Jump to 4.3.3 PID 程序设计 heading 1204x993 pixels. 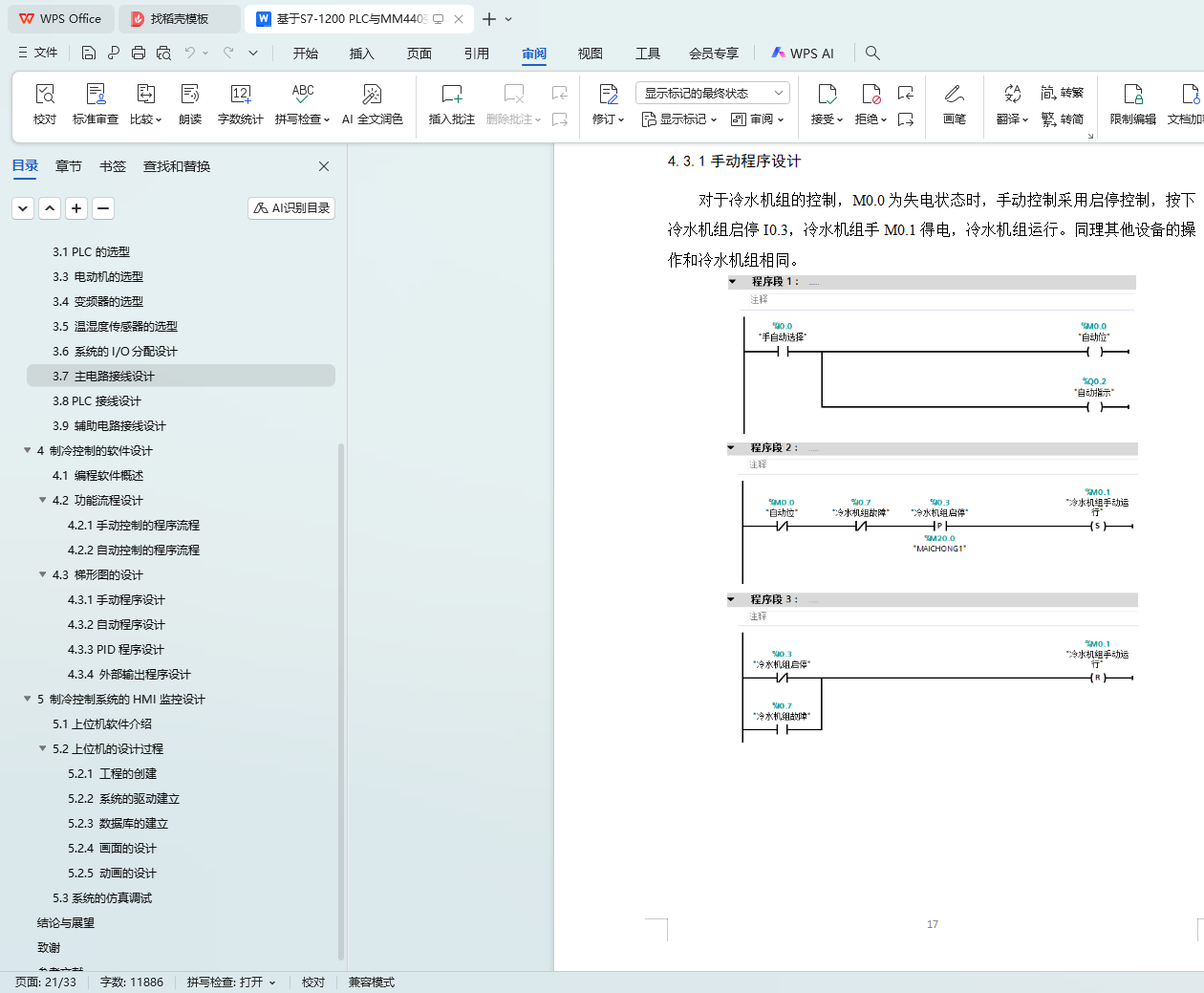[x=116, y=649]
